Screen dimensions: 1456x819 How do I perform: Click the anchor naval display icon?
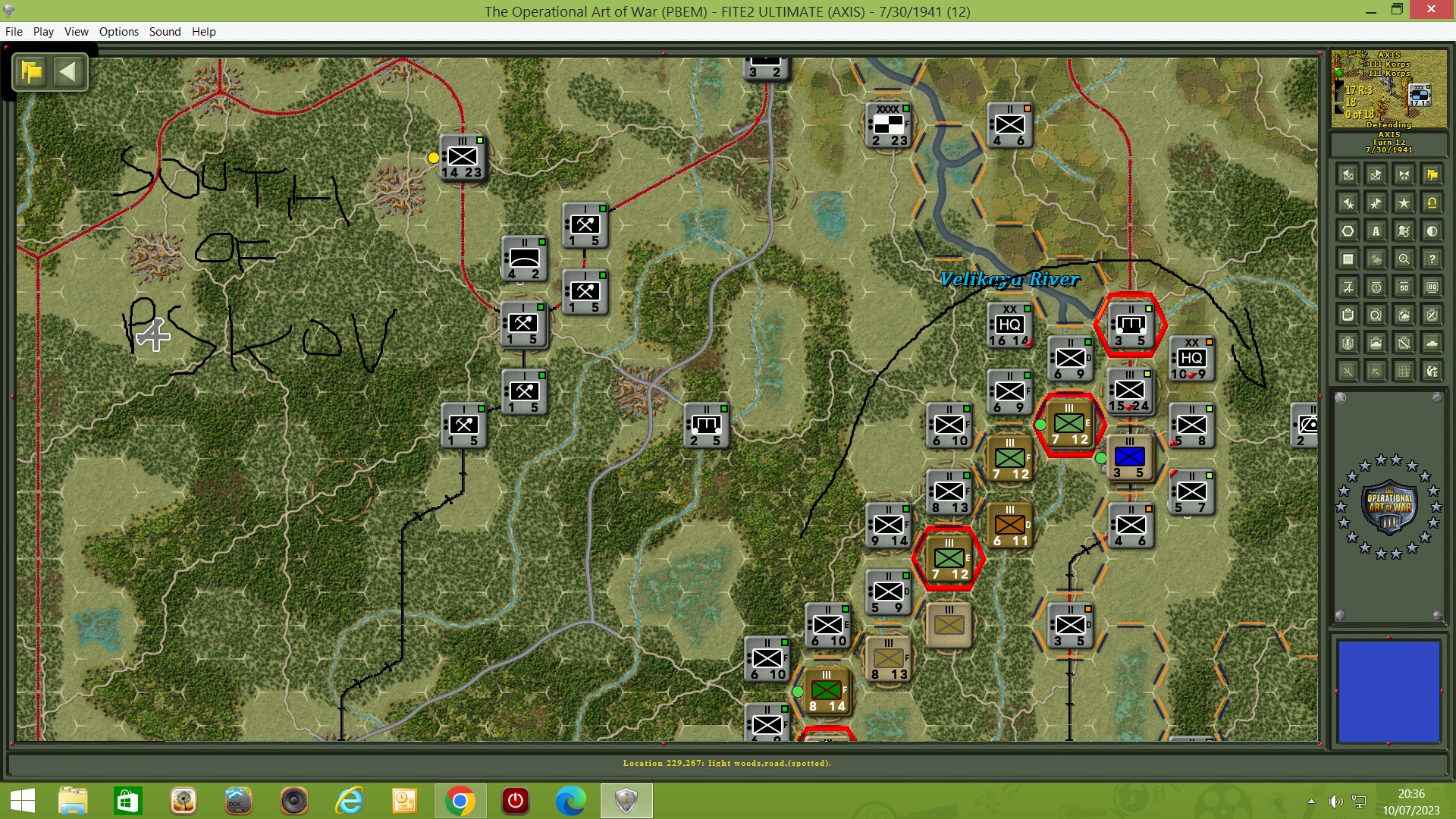pyautogui.click(x=1376, y=287)
